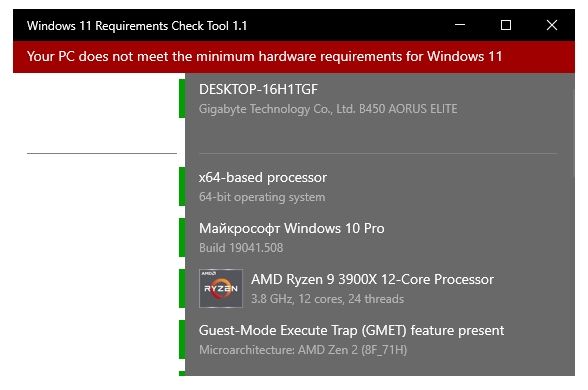Click the 'Build 19041.508' text
The height and width of the screenshot is (390, 588).
click(241, 248)
